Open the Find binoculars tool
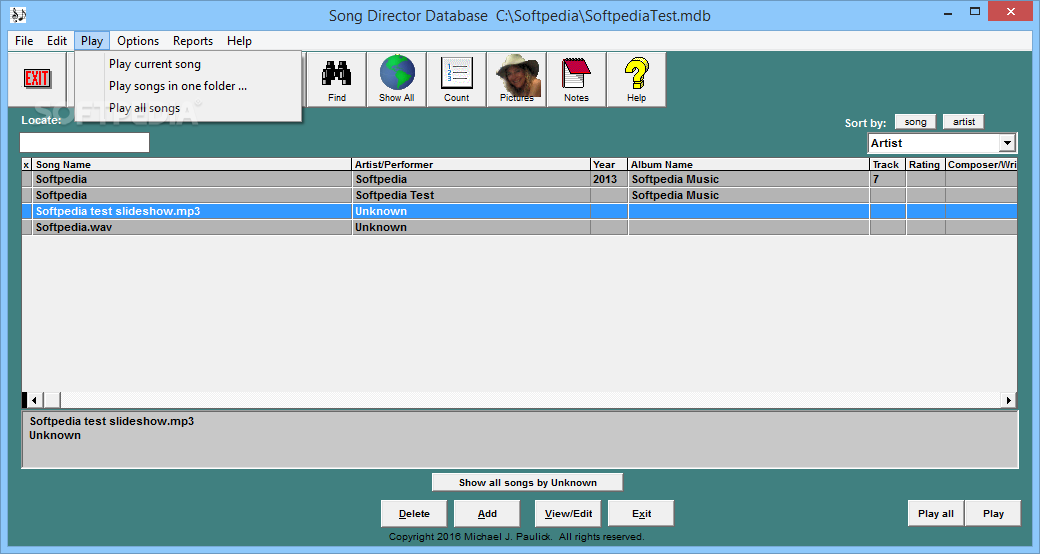The height and width of the screenshot is (554, 1040). pyautogui.click(x=336, y=79)
